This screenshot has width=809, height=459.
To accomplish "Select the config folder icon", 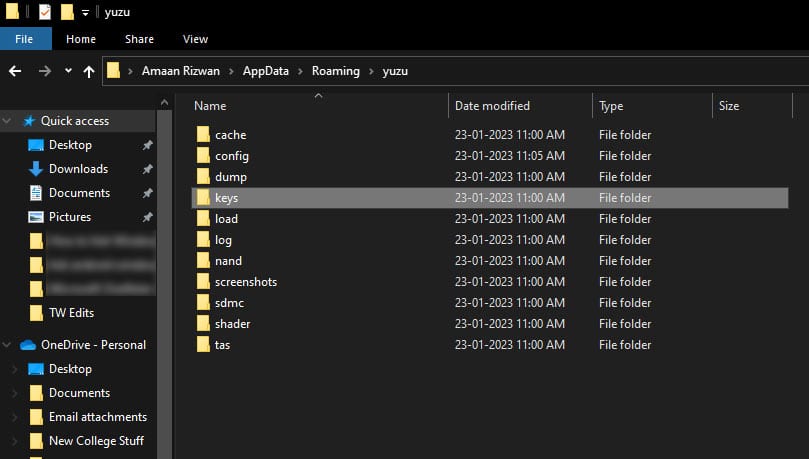I will 203,156.
